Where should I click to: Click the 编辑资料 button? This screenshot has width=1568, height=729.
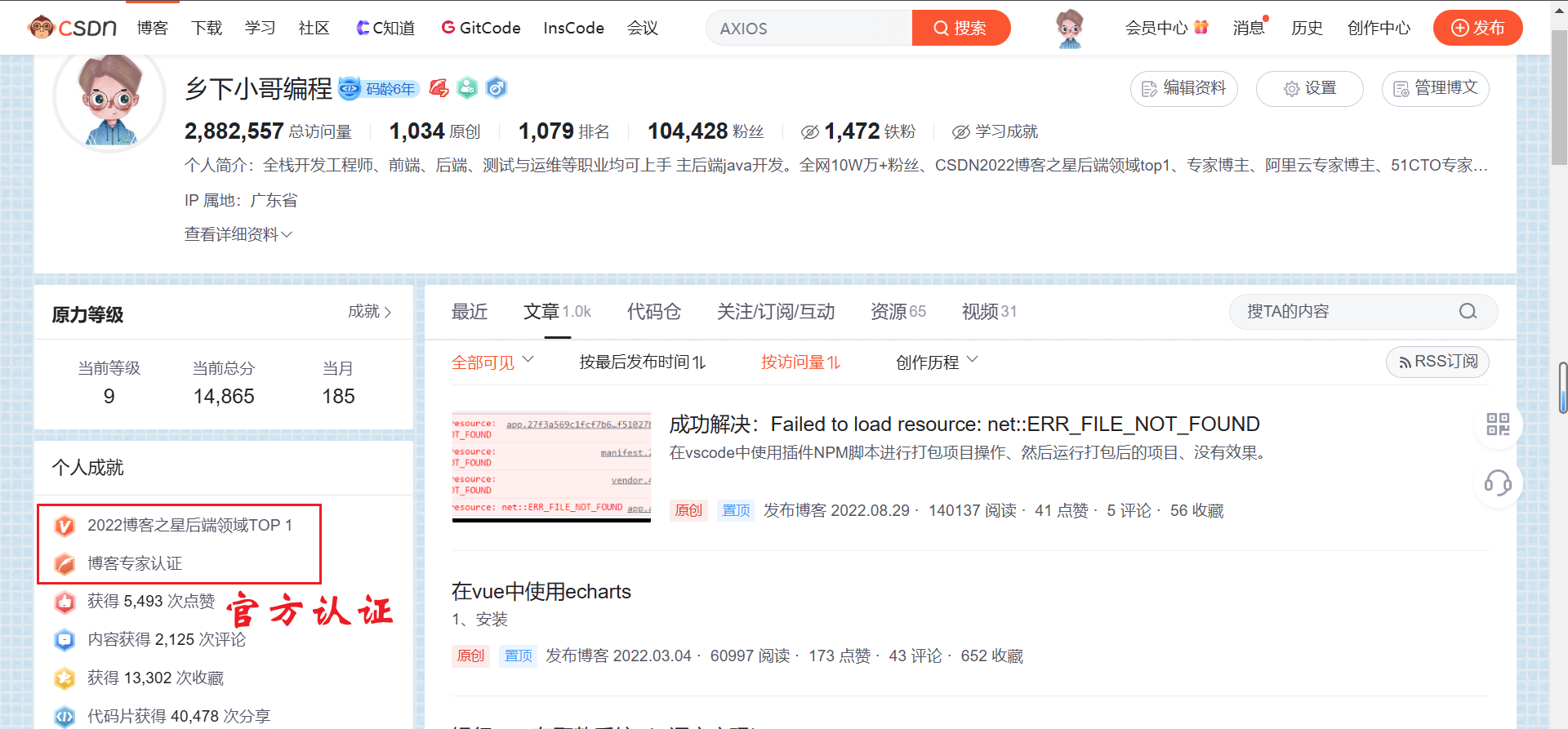[x=1183, y=88]
